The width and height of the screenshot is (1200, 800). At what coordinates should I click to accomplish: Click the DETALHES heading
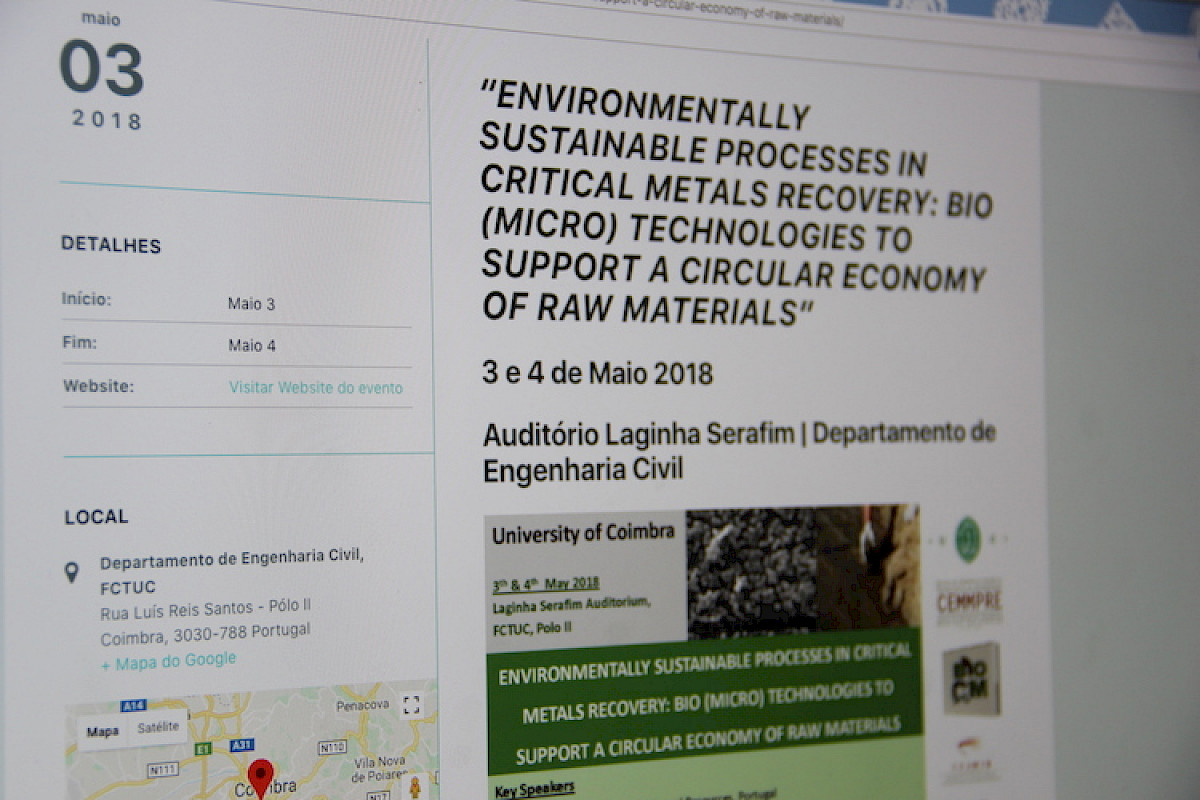(x=111, y=244)
